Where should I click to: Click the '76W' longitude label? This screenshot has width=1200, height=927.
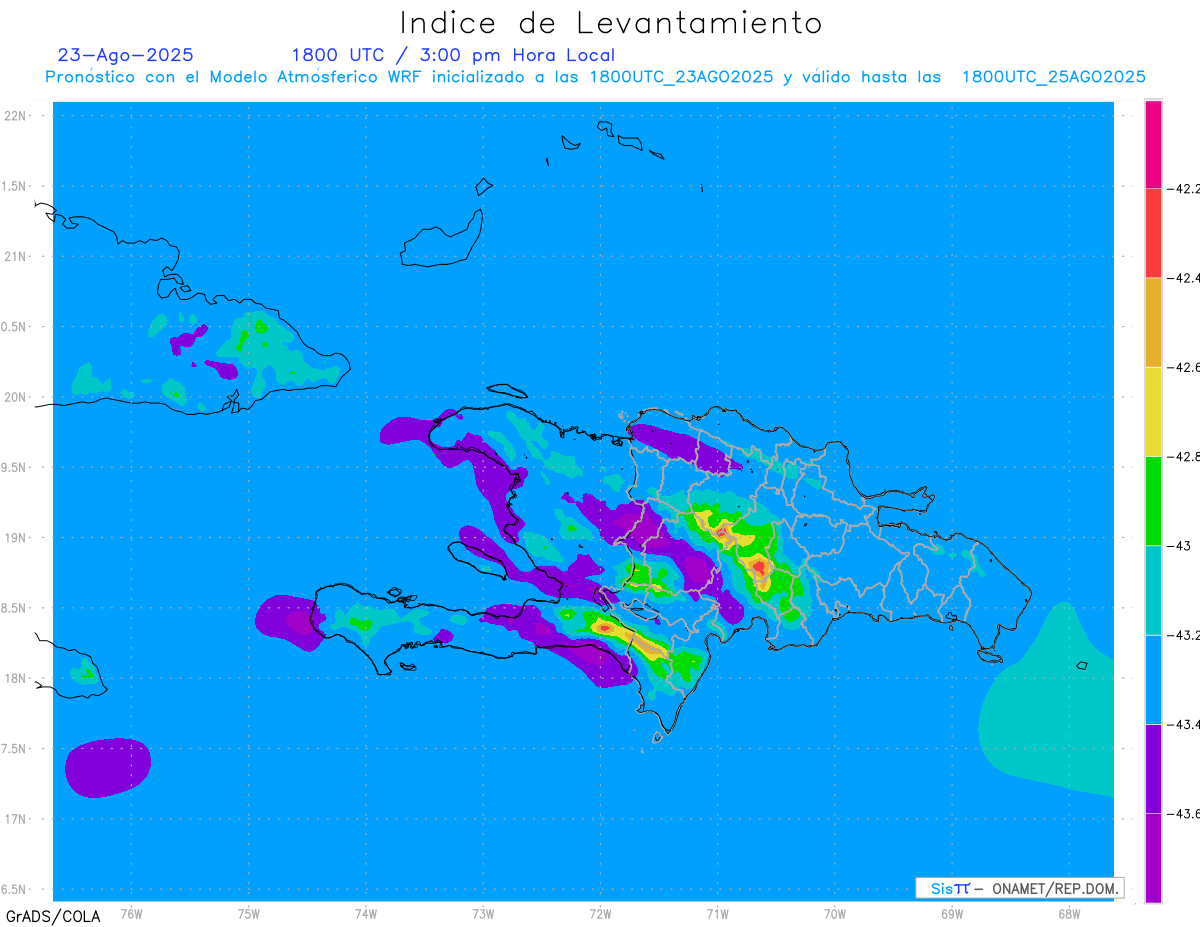point(131,913)
